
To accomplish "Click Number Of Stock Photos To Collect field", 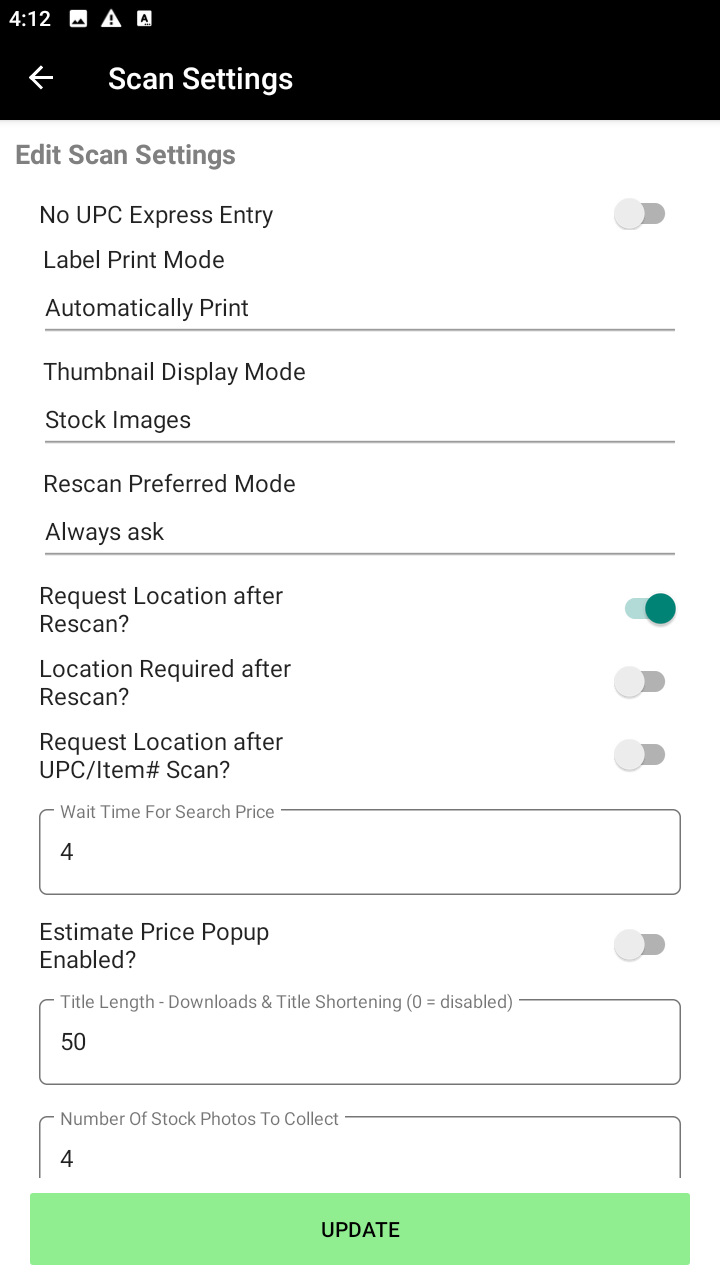I will [360, 1156].
